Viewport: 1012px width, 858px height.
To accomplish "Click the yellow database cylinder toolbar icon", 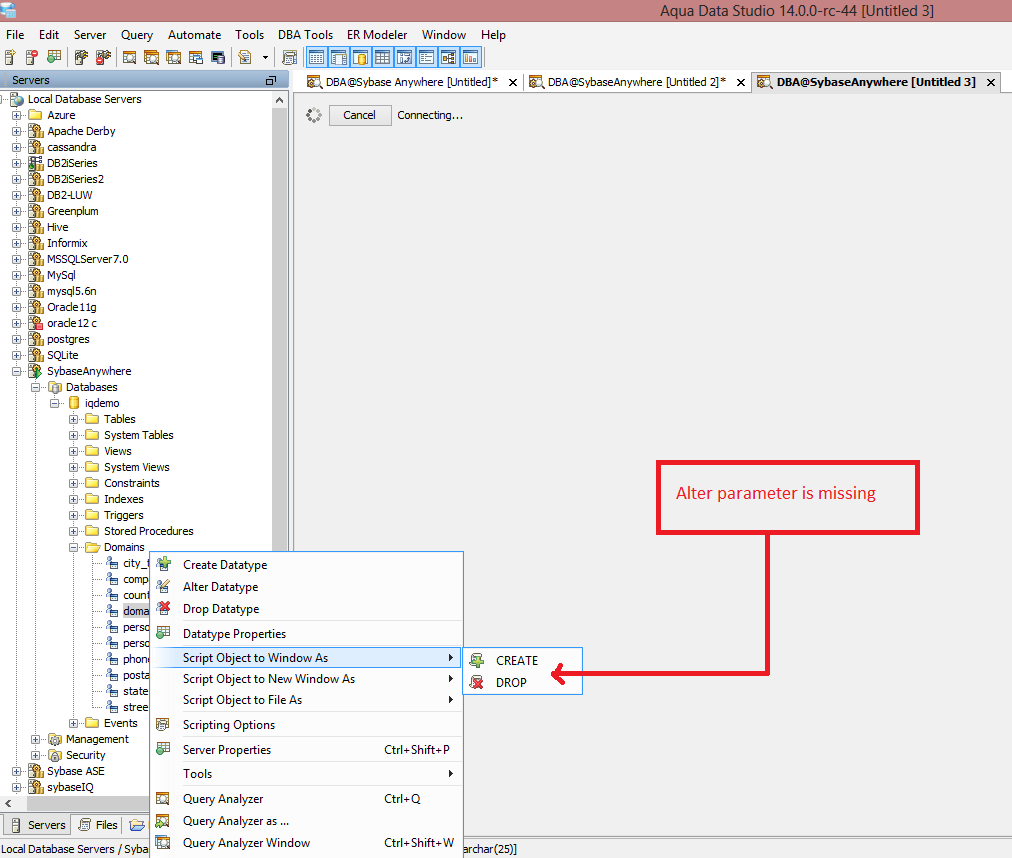I will 361,57.
